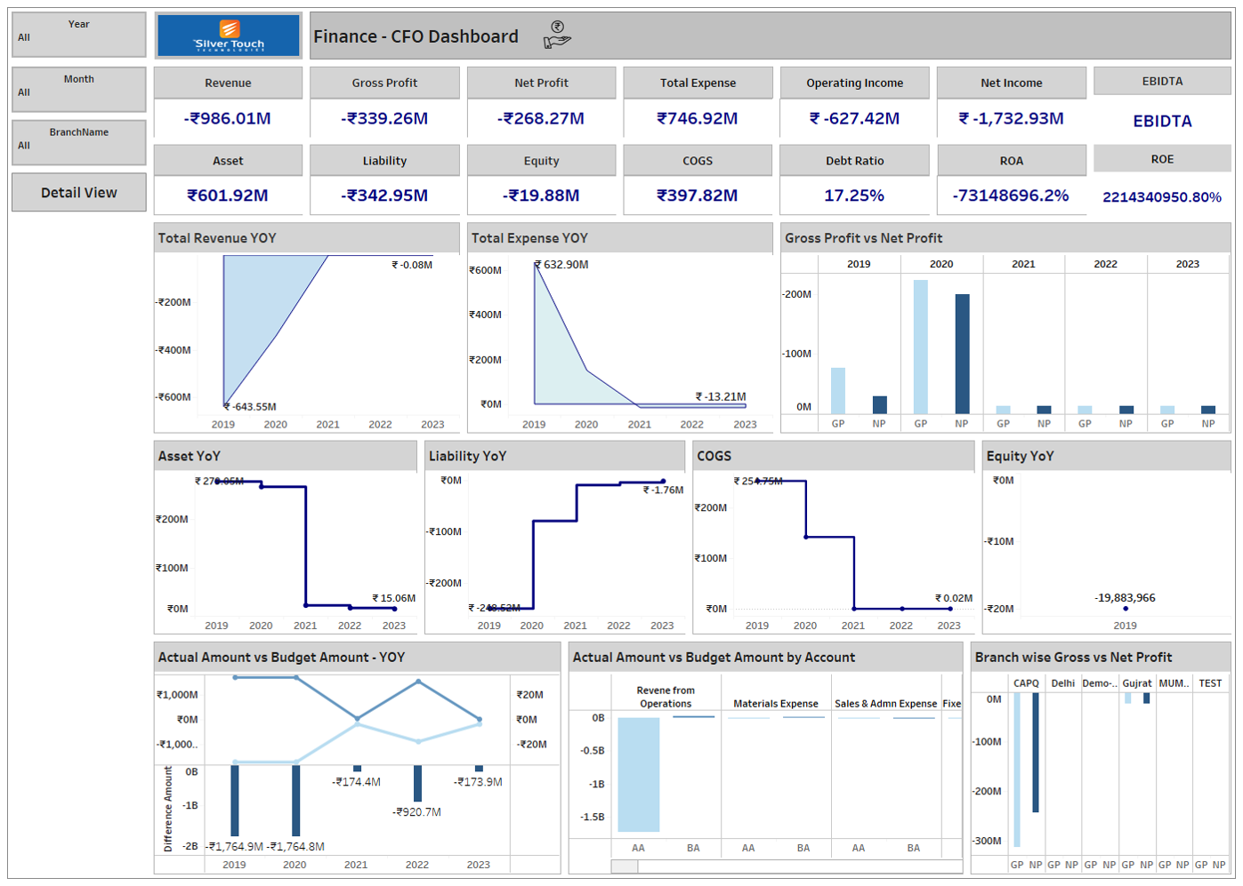Select the Debt Ratio 17.25% value
Viewport: 1243px width, 886px height.
(x=854, y=196)
